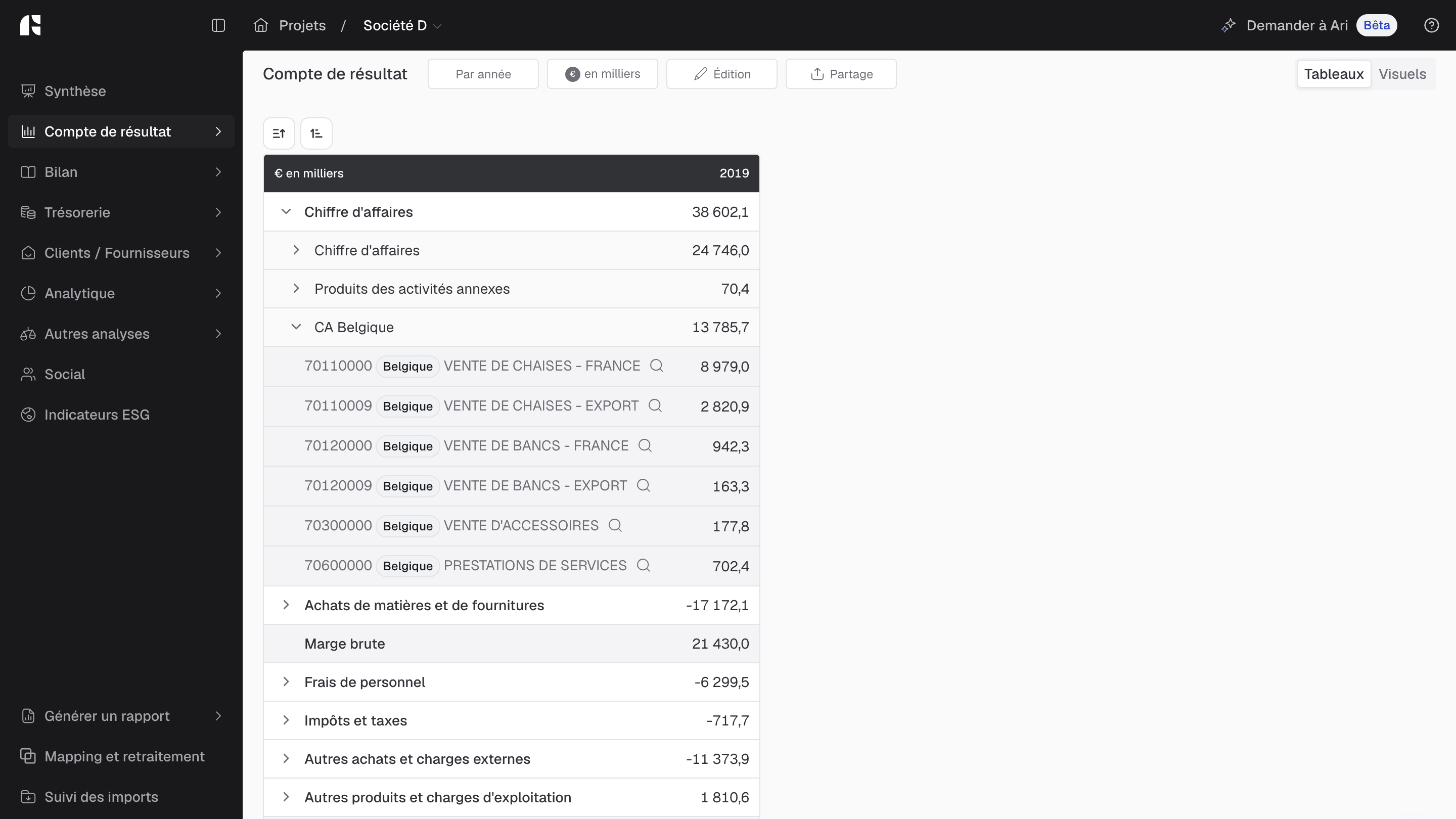Open Clients / Fournisseurs sidebar menu
Screen dimensions: 1456x819
(121, 253)
